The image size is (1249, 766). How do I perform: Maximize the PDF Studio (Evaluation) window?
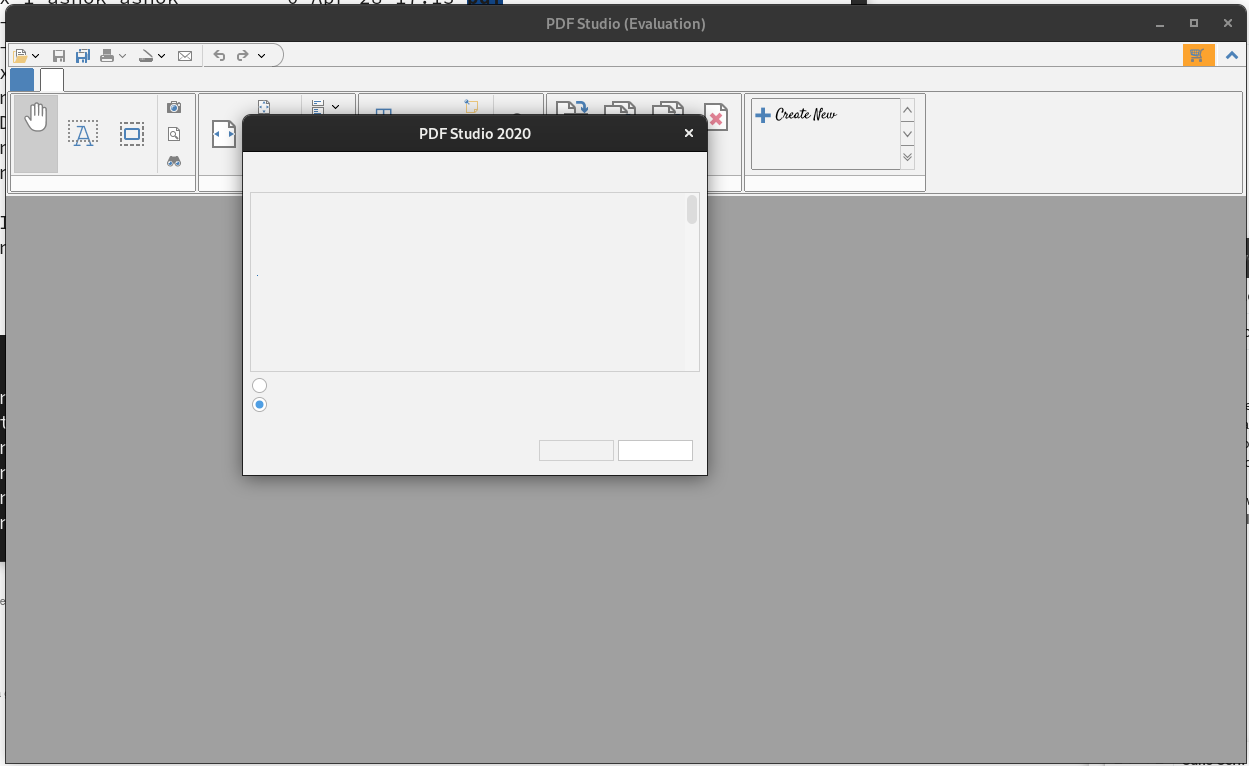1194,23
